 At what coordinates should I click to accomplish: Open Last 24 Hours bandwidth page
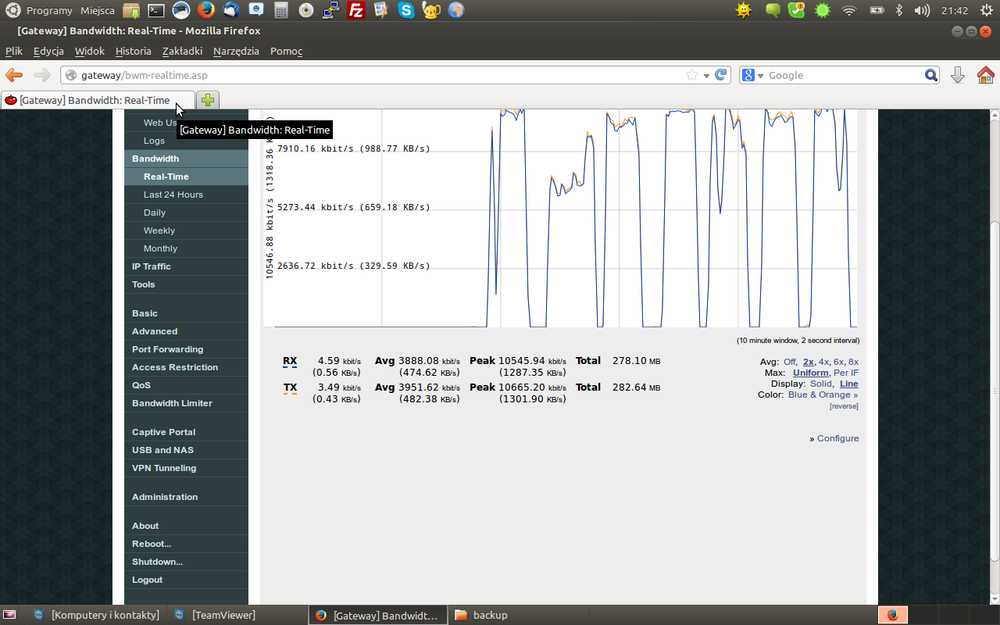coord(173,195)
